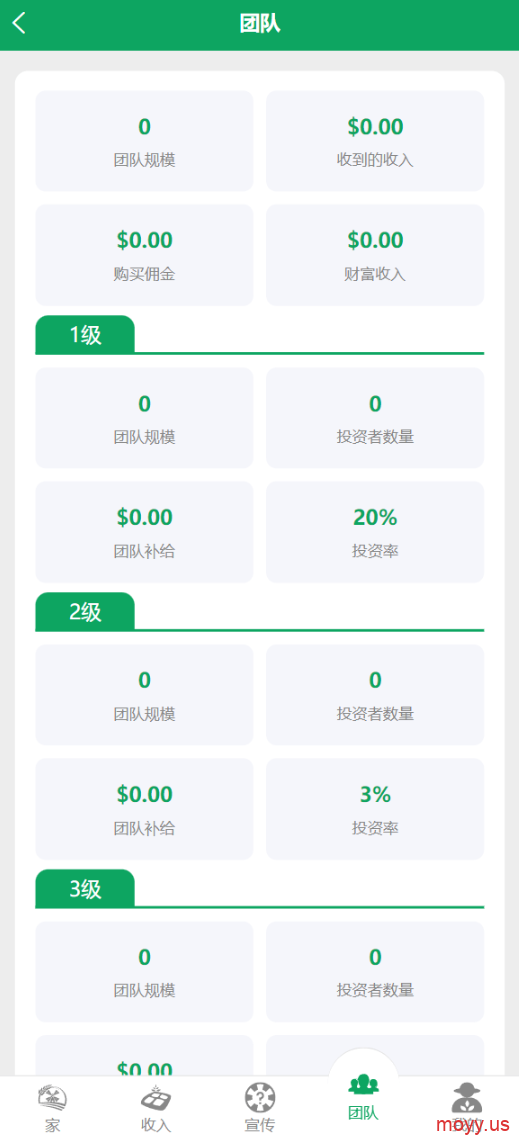Select the 3级 level tab
The image size is (519, 1139).
(x=85, y=888)
